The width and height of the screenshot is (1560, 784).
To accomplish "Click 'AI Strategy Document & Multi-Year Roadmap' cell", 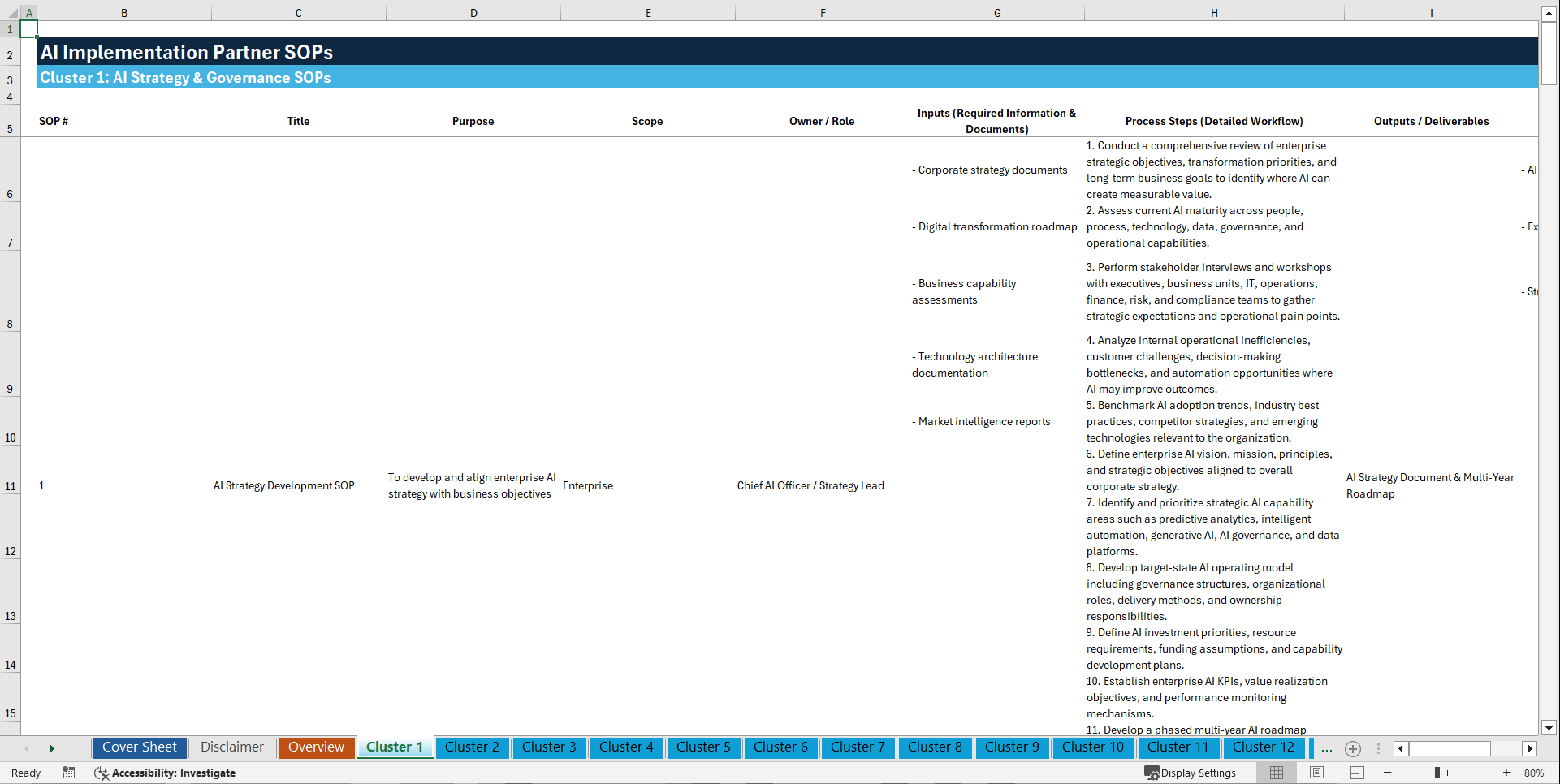I will coord(1430,485).
